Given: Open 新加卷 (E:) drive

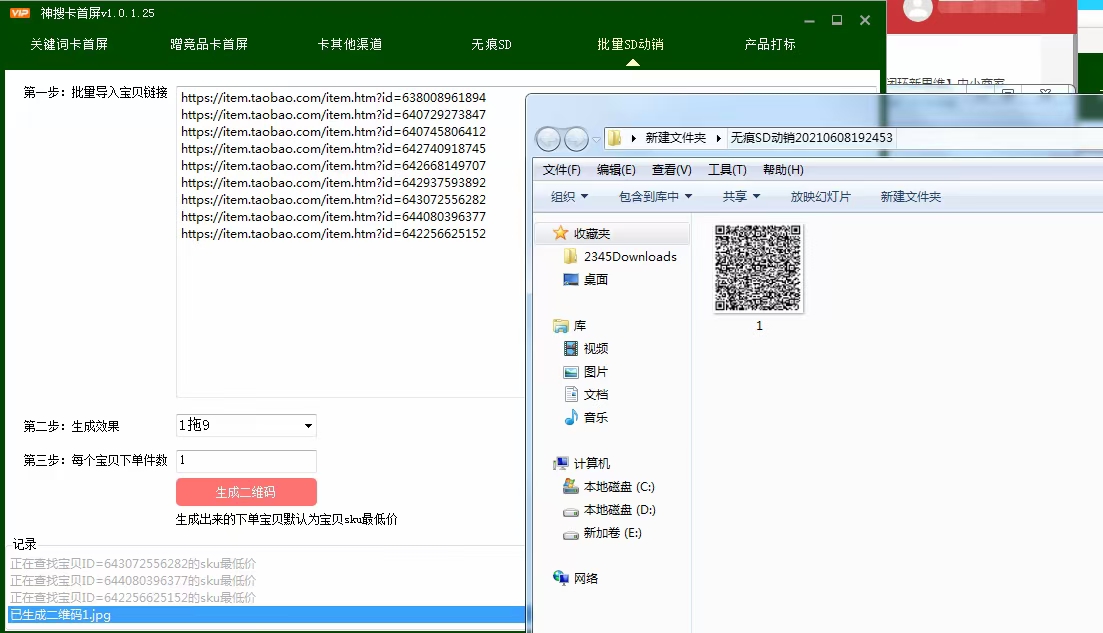Looking at the screenshot, I should tap(601, 533).
